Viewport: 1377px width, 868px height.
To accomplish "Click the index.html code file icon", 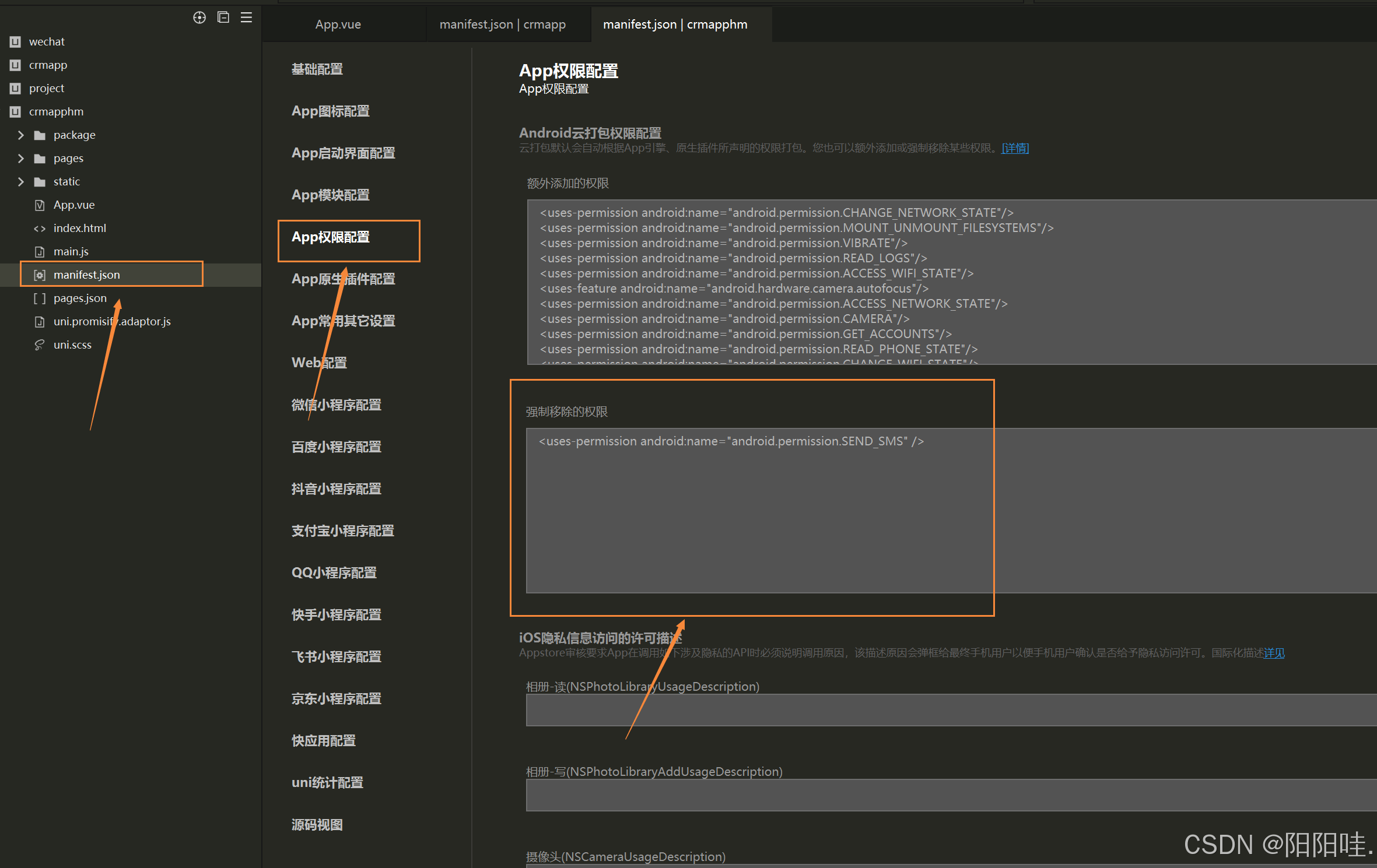I will [40, 229].
